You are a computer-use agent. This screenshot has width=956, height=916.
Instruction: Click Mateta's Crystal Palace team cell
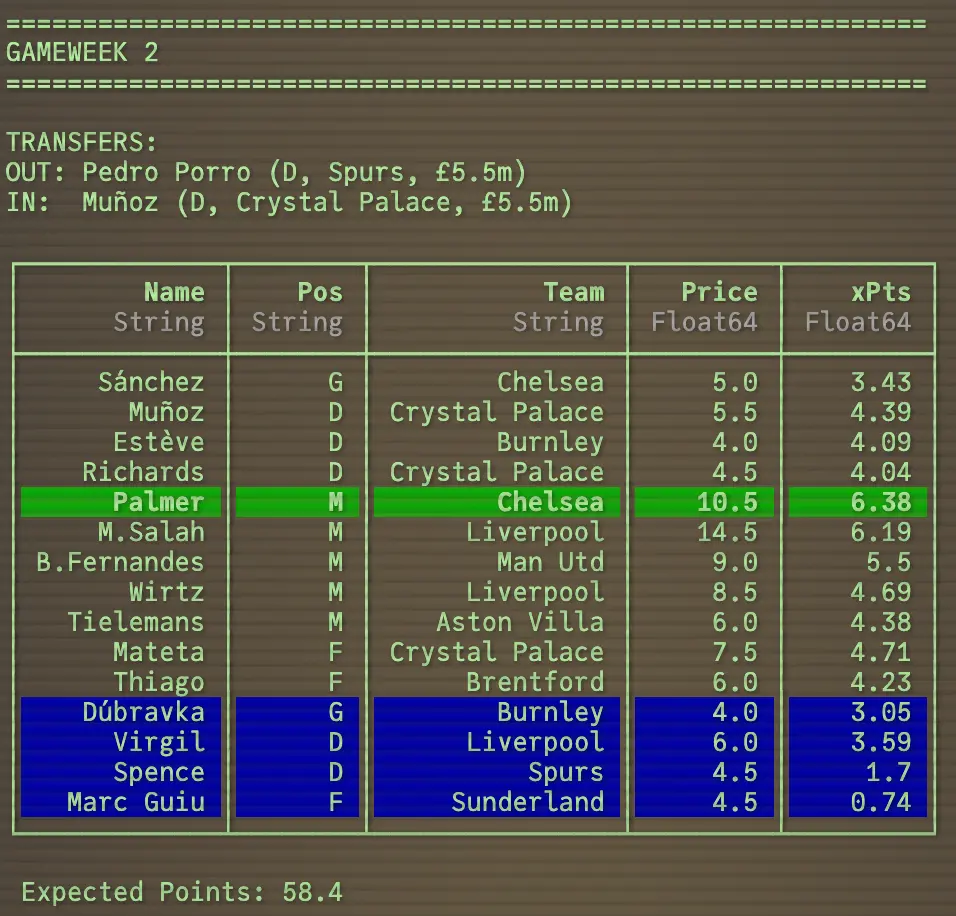497,652
